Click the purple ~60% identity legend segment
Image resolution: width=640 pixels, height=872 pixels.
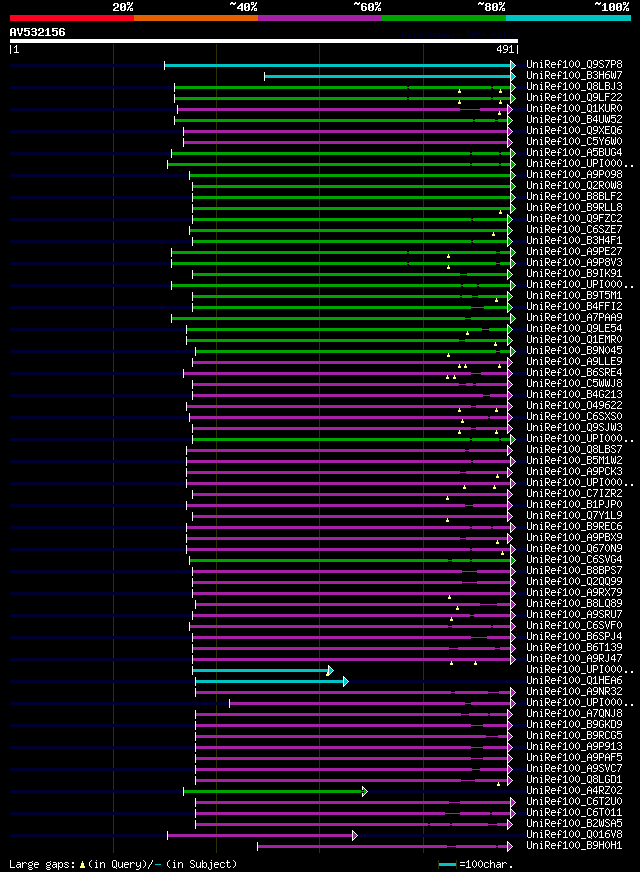tap(320, 18)
